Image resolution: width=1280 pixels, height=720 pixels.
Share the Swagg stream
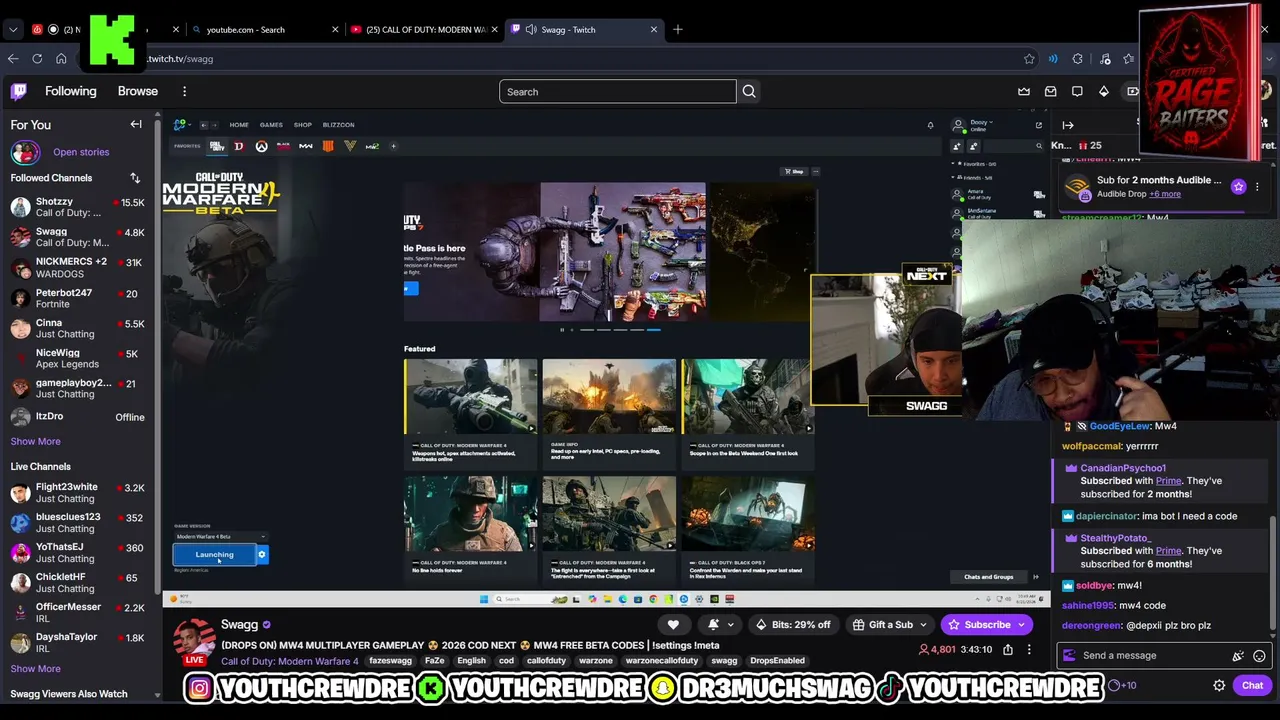click(x=1008, y=650)
